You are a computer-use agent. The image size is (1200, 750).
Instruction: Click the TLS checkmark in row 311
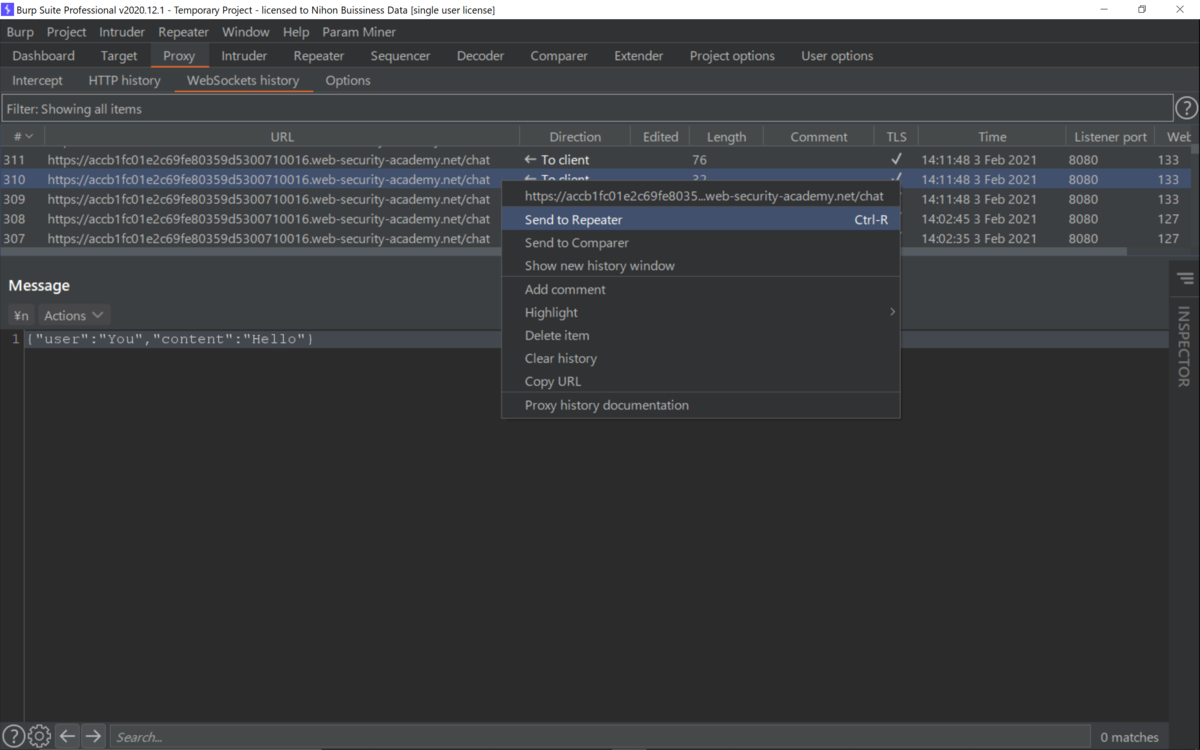coord(896,159)
